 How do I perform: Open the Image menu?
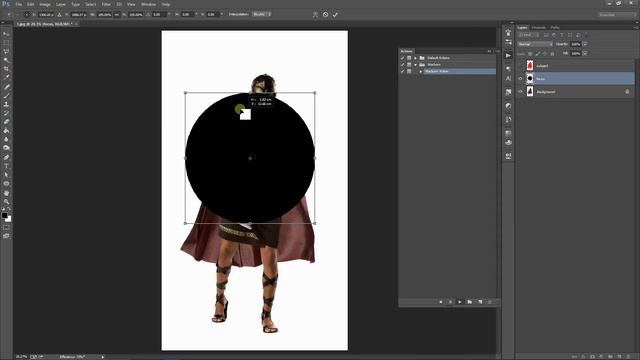coord(45,4)
